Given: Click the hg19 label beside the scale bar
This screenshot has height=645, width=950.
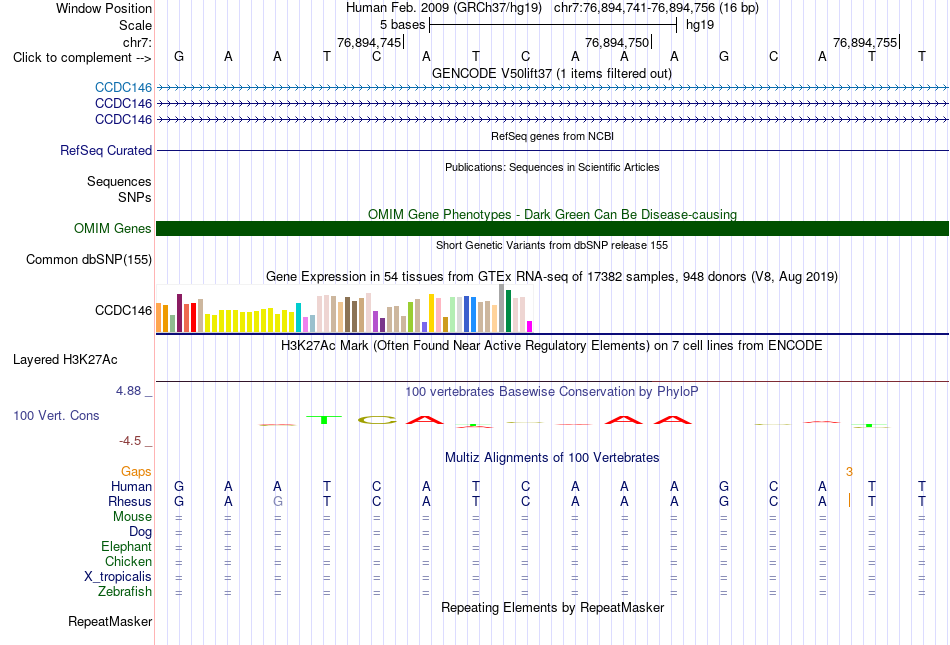Looking at the screenshot, I should click(x=700, y=25).
